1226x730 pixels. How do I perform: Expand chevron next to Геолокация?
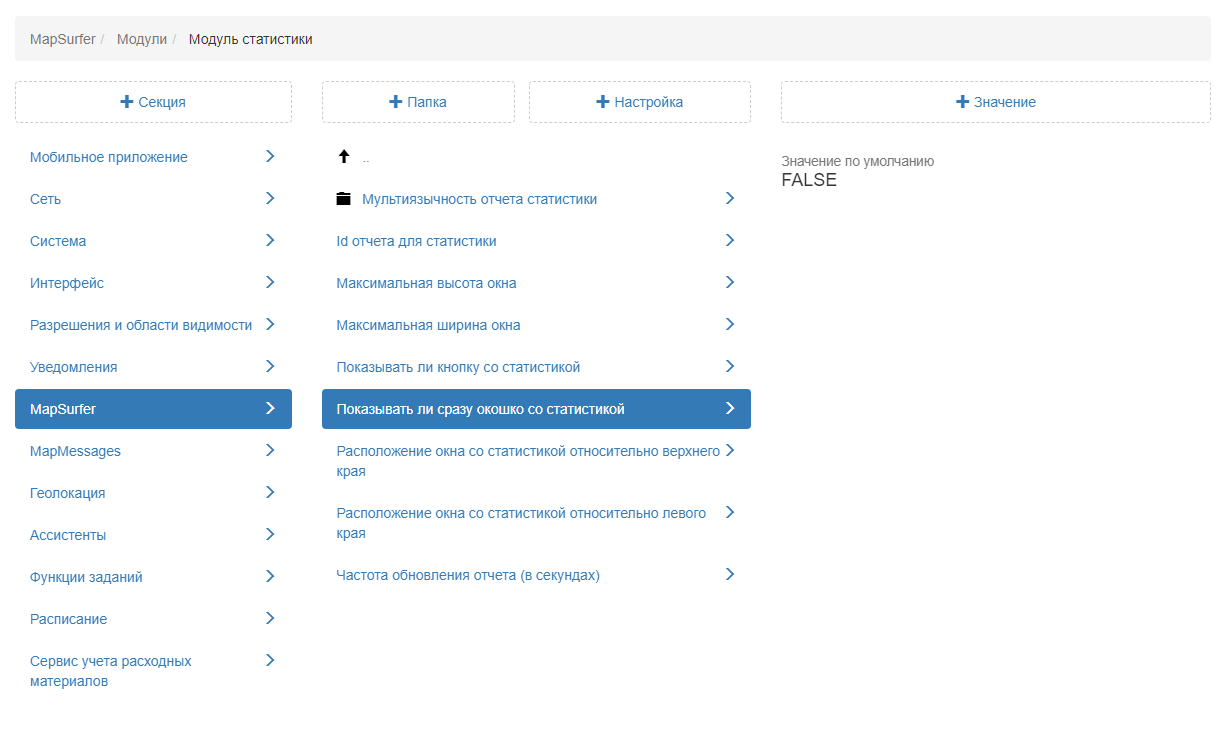tap(270, 492)
